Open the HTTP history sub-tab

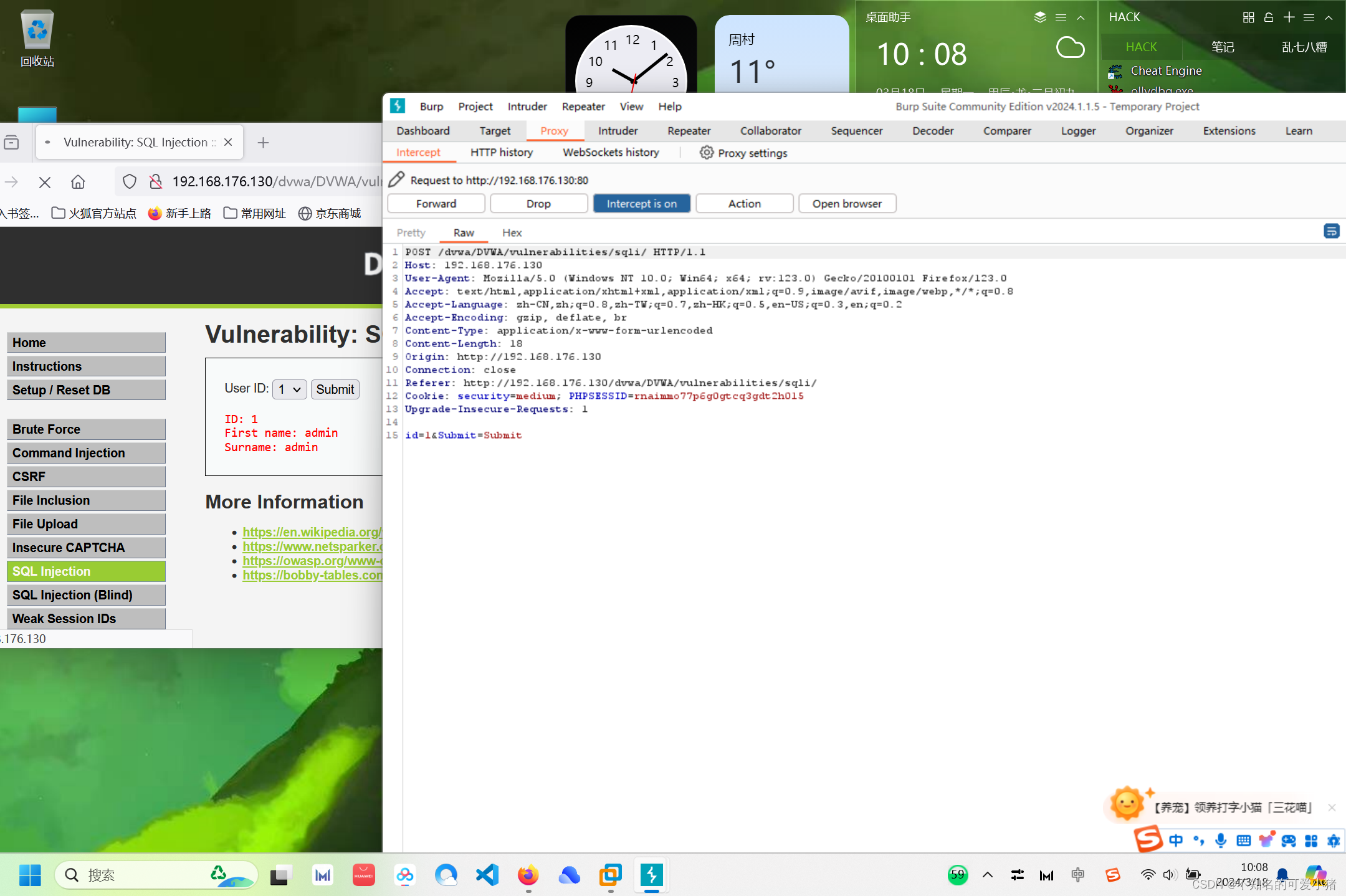[502, 153]
